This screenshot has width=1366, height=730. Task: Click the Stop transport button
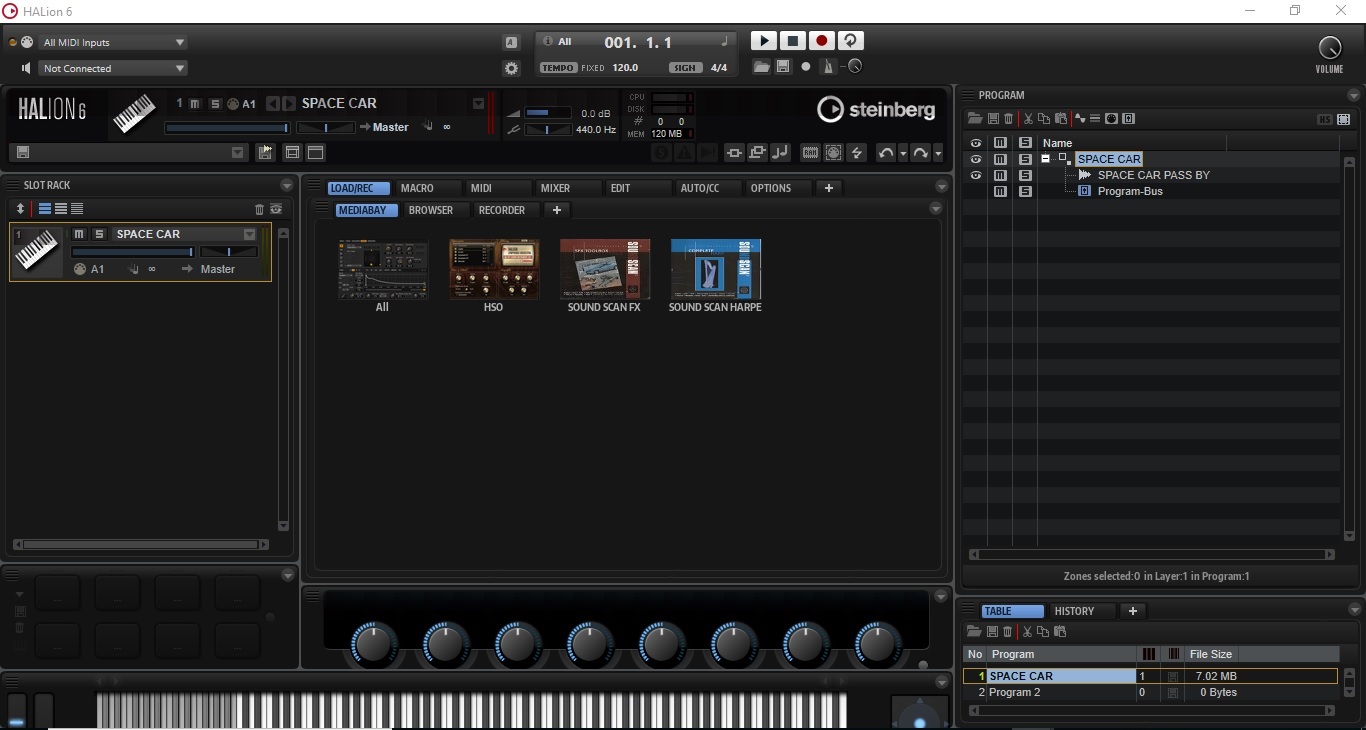(x=792, y=41)
